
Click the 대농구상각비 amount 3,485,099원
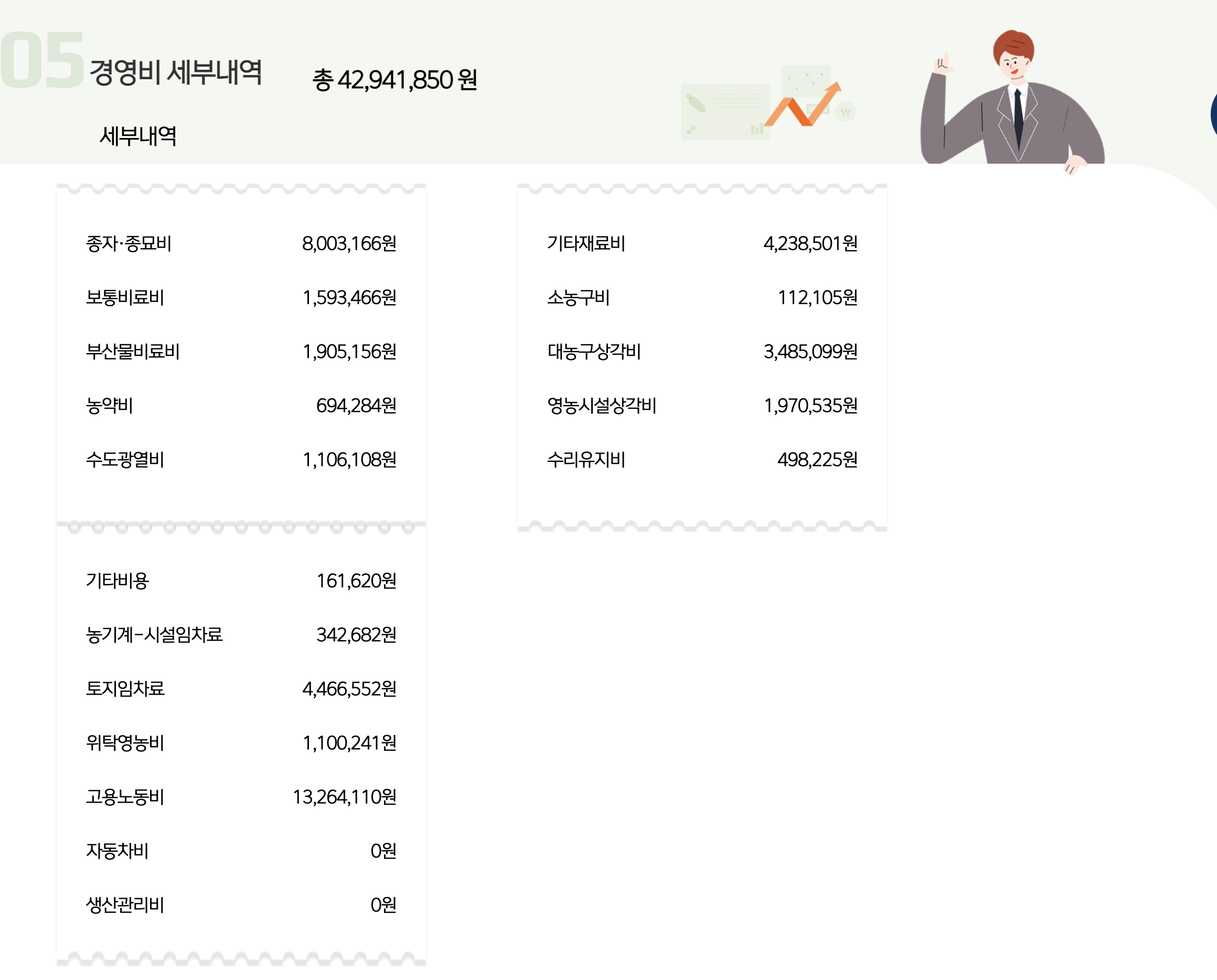click(810, 351)
